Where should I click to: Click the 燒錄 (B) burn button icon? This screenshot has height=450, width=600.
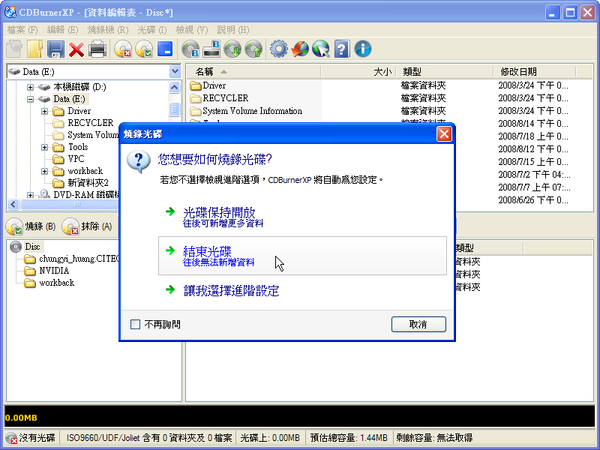pos(15,227)
